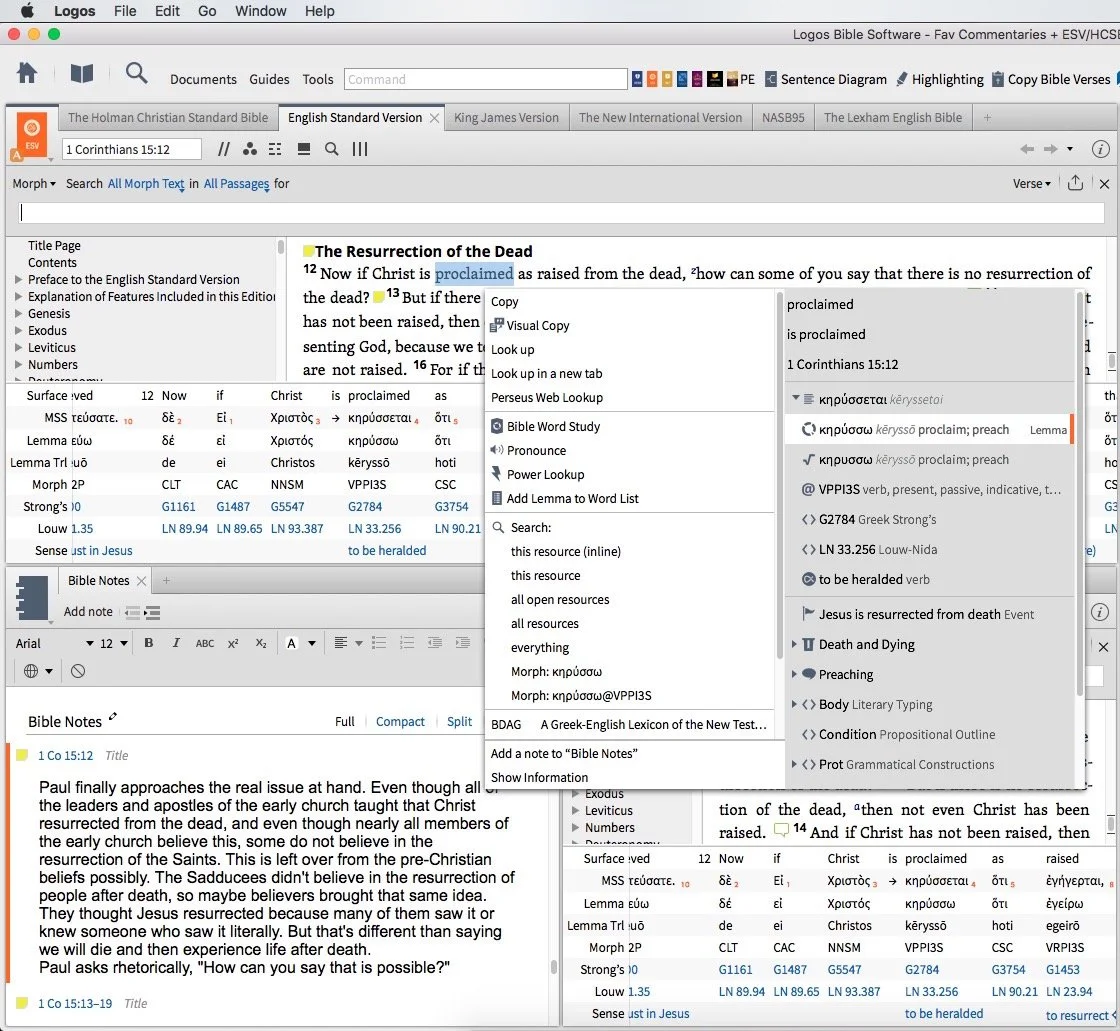Apply bold formatting in notes
Image resolution: width=1120 pixels, height=1031 pixels.
click(x=149, y=642)
